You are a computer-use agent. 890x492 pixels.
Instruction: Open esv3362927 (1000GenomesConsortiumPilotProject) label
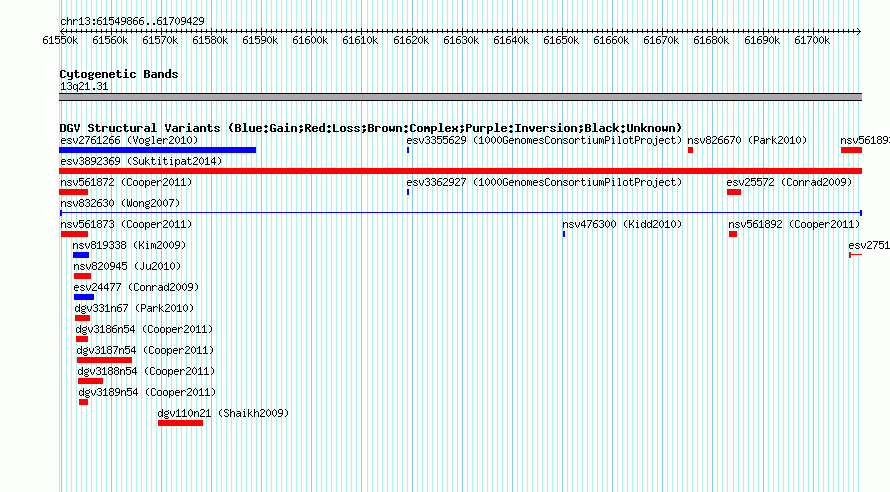tap(544, 182)
